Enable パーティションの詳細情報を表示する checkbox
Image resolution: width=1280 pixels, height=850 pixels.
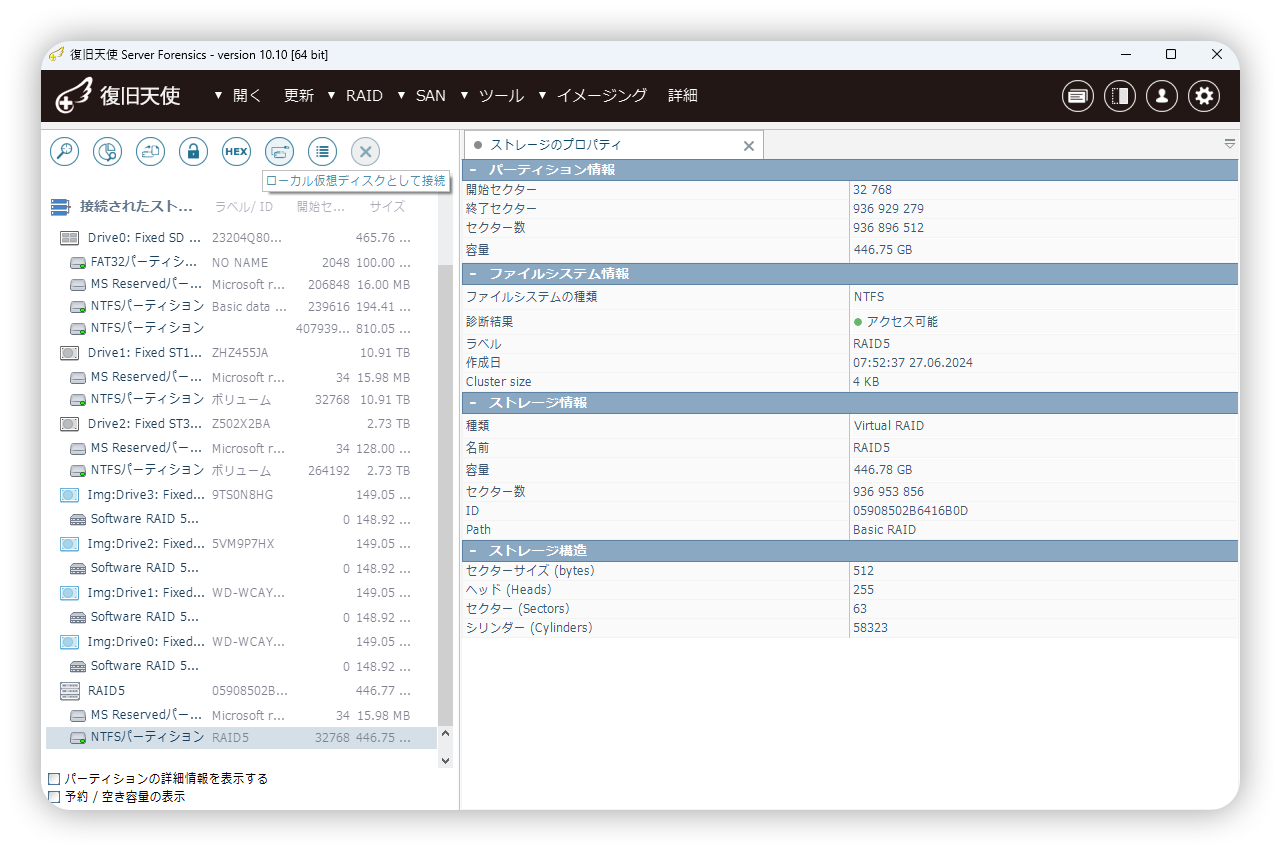pos(54,779)
